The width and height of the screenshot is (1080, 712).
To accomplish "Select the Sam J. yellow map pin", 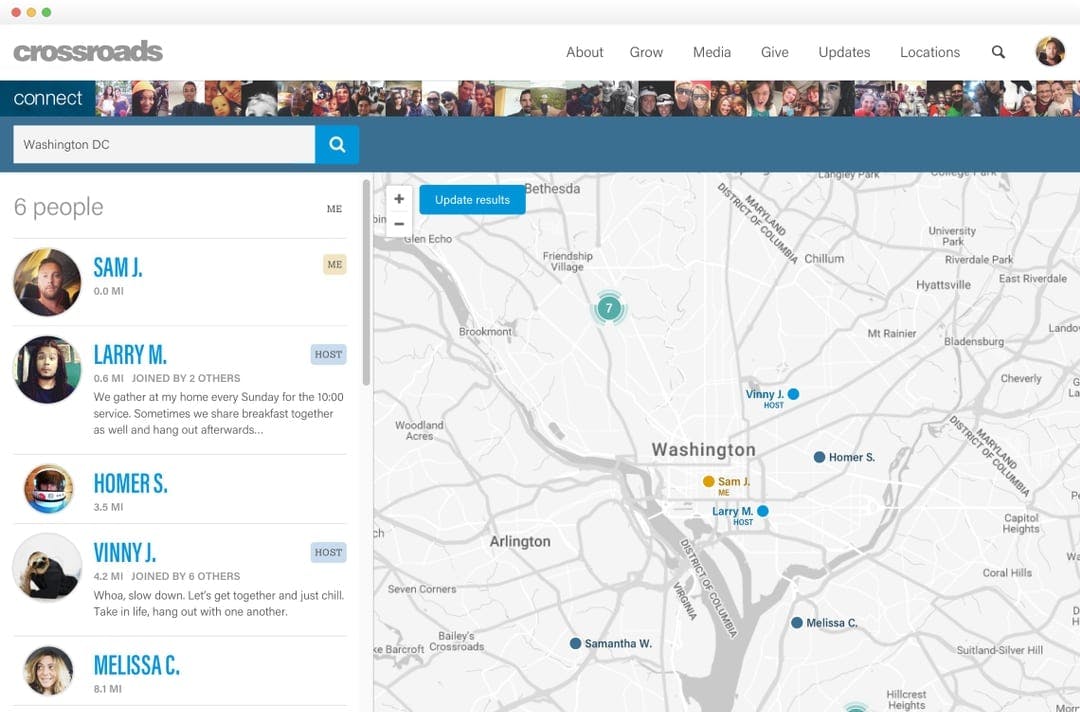I will click(x=708, y=481).
